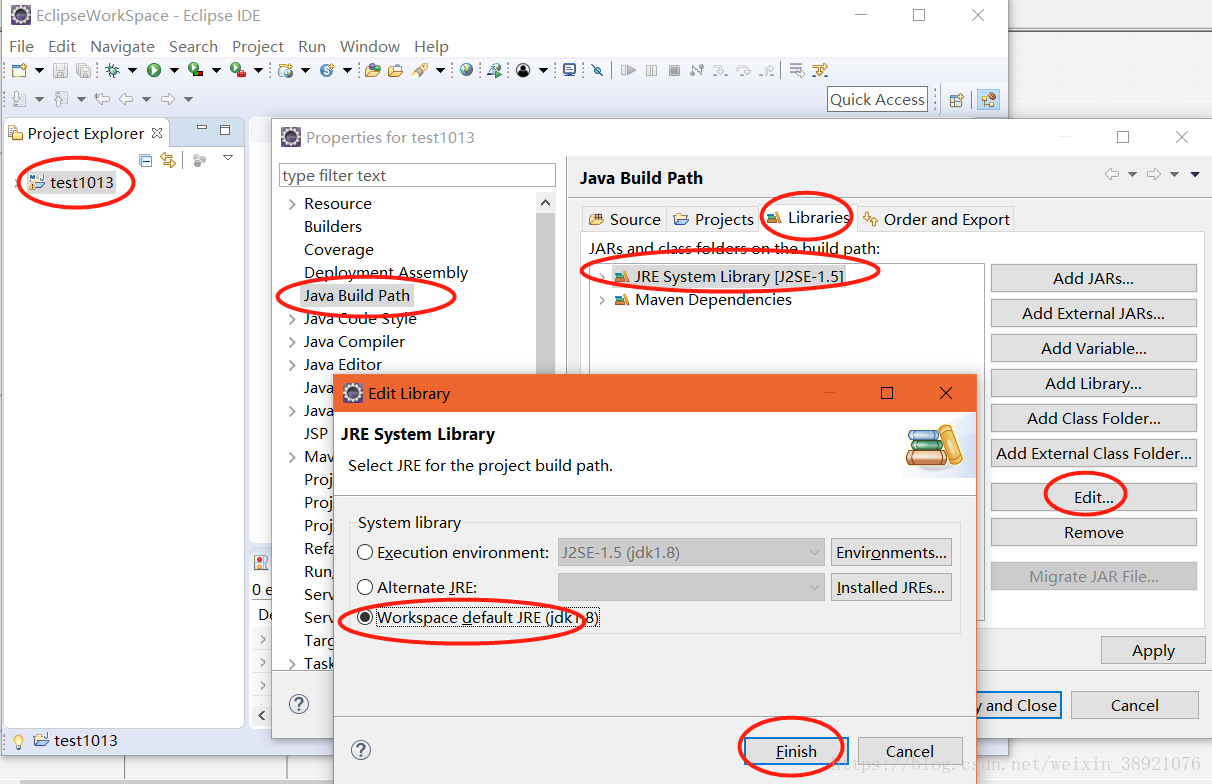Click the Coverage run toolbar icon
This screenshot has width=1212, height=784.
pos(196,70)
